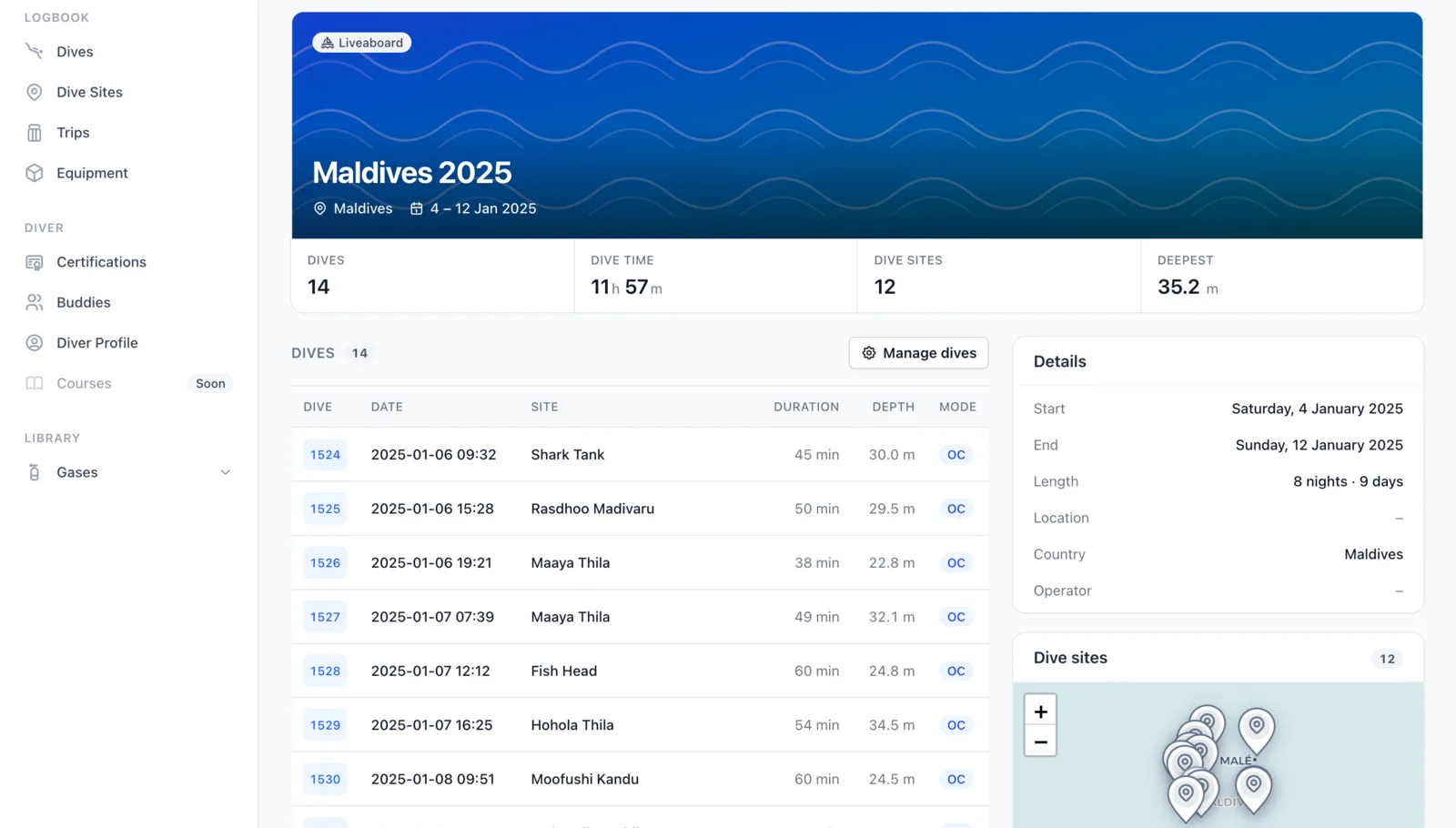Click the 8 nights · 9 days length

tap(1348, 482)
